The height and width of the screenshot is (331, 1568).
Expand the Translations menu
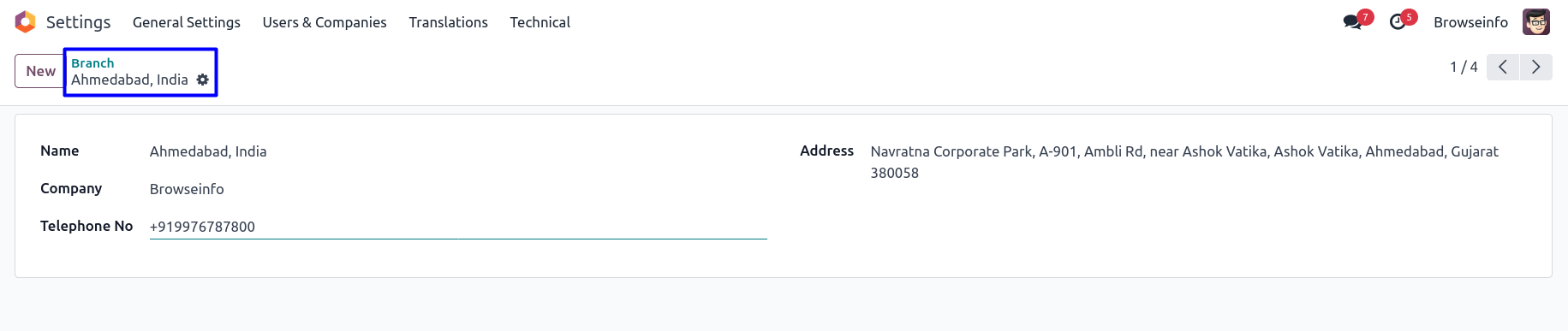coord(449,22)
